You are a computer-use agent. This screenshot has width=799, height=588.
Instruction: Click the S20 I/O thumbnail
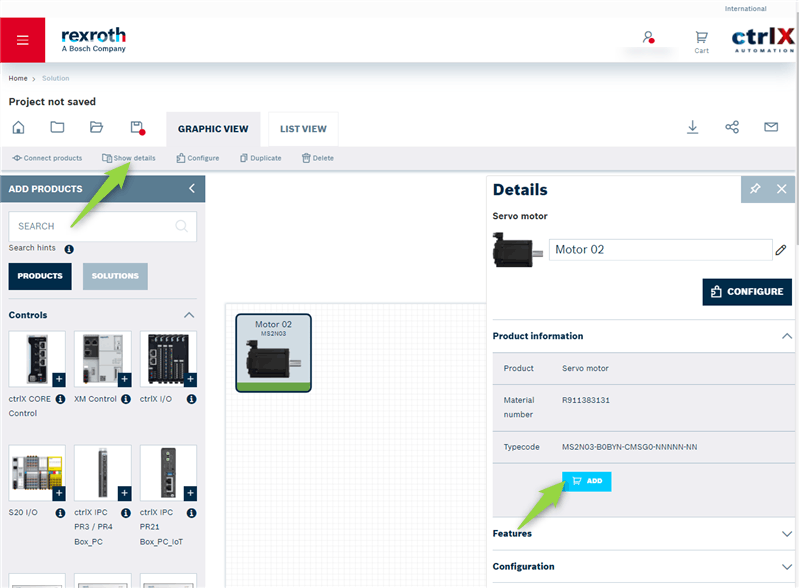[x=37, y=472]
